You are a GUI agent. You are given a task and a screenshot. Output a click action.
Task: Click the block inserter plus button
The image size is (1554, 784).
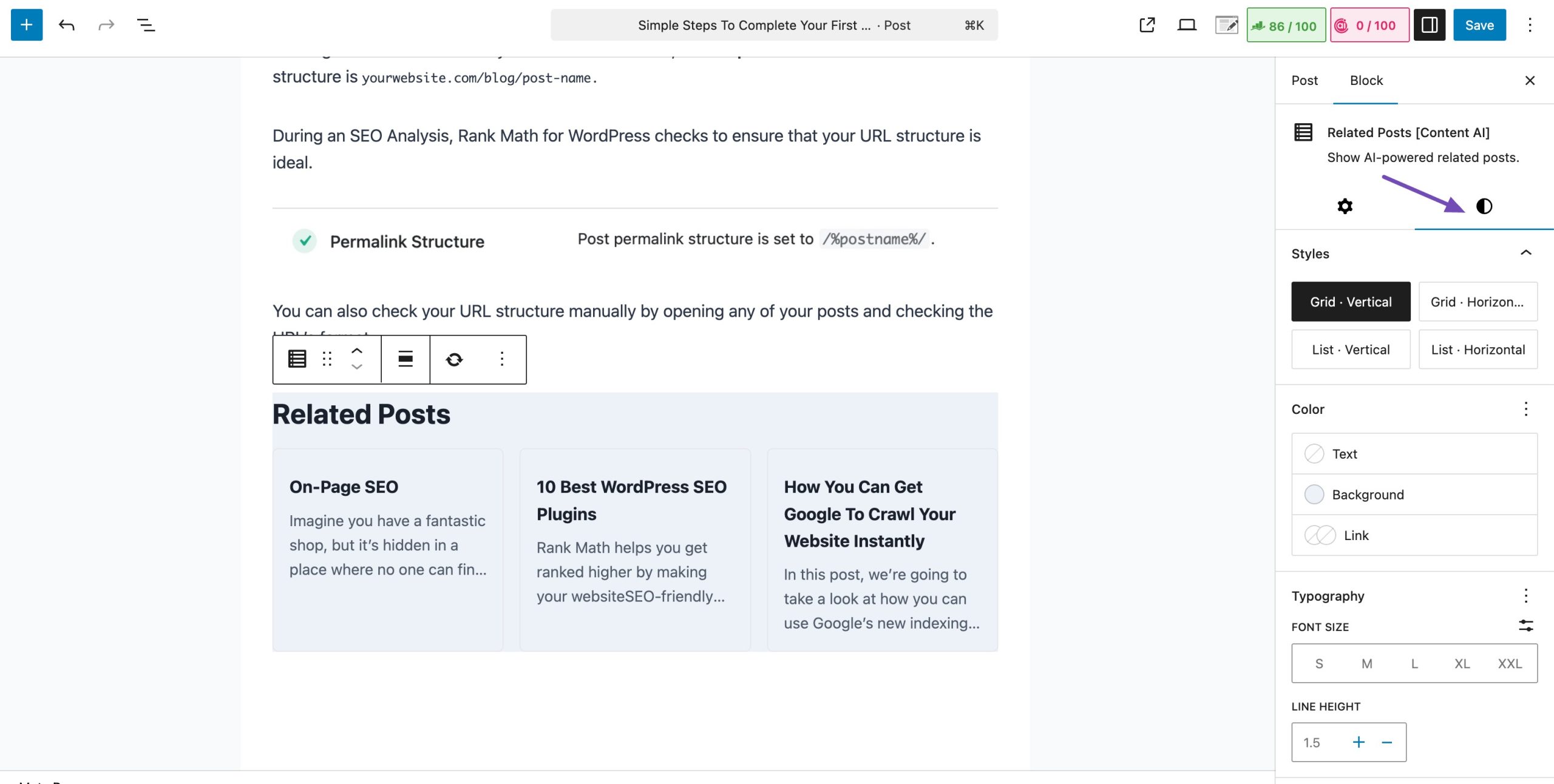[27, 25]
